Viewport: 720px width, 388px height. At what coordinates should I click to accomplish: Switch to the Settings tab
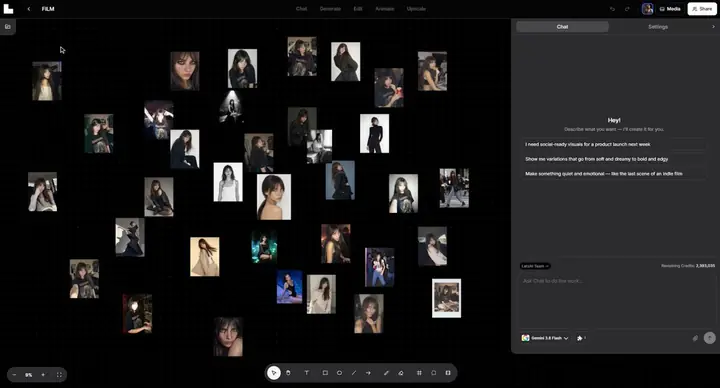(658, 27)
